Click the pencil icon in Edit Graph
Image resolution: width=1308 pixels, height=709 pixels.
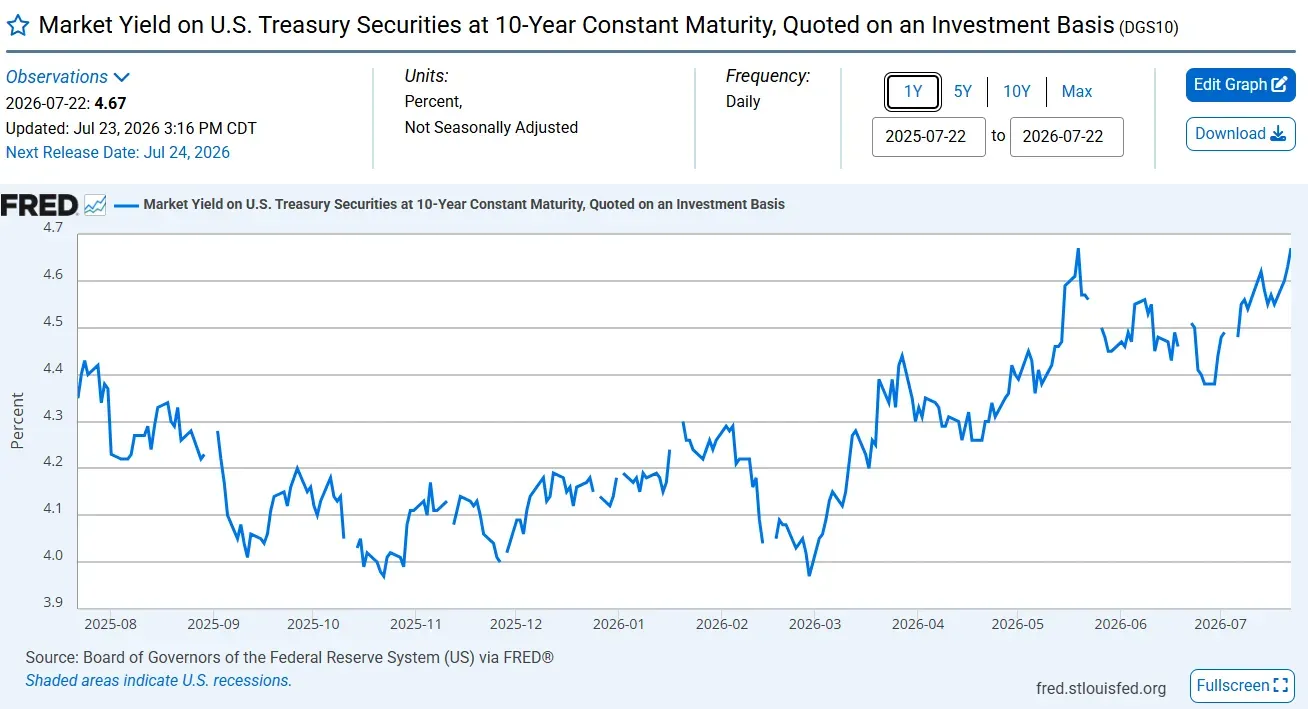(x=1279, y=85)
